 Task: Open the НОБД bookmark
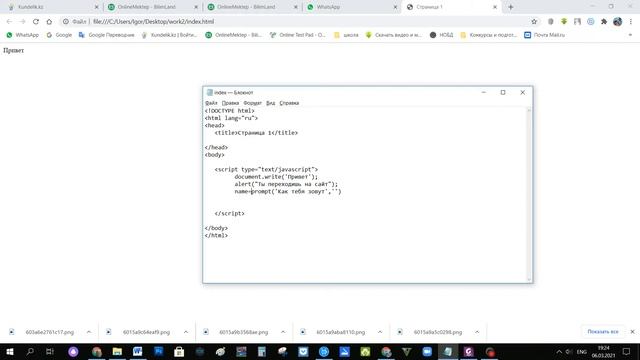click(x=442, y=35)
